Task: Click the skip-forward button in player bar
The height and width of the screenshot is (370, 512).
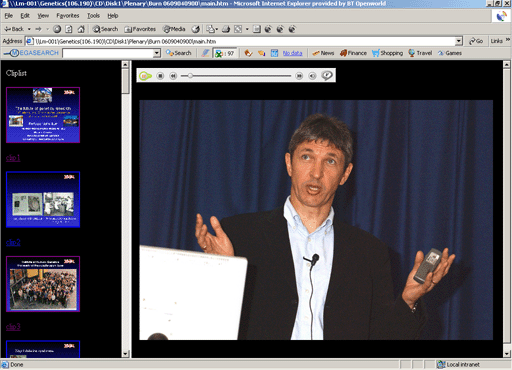Action: click(x=299, y=76)
